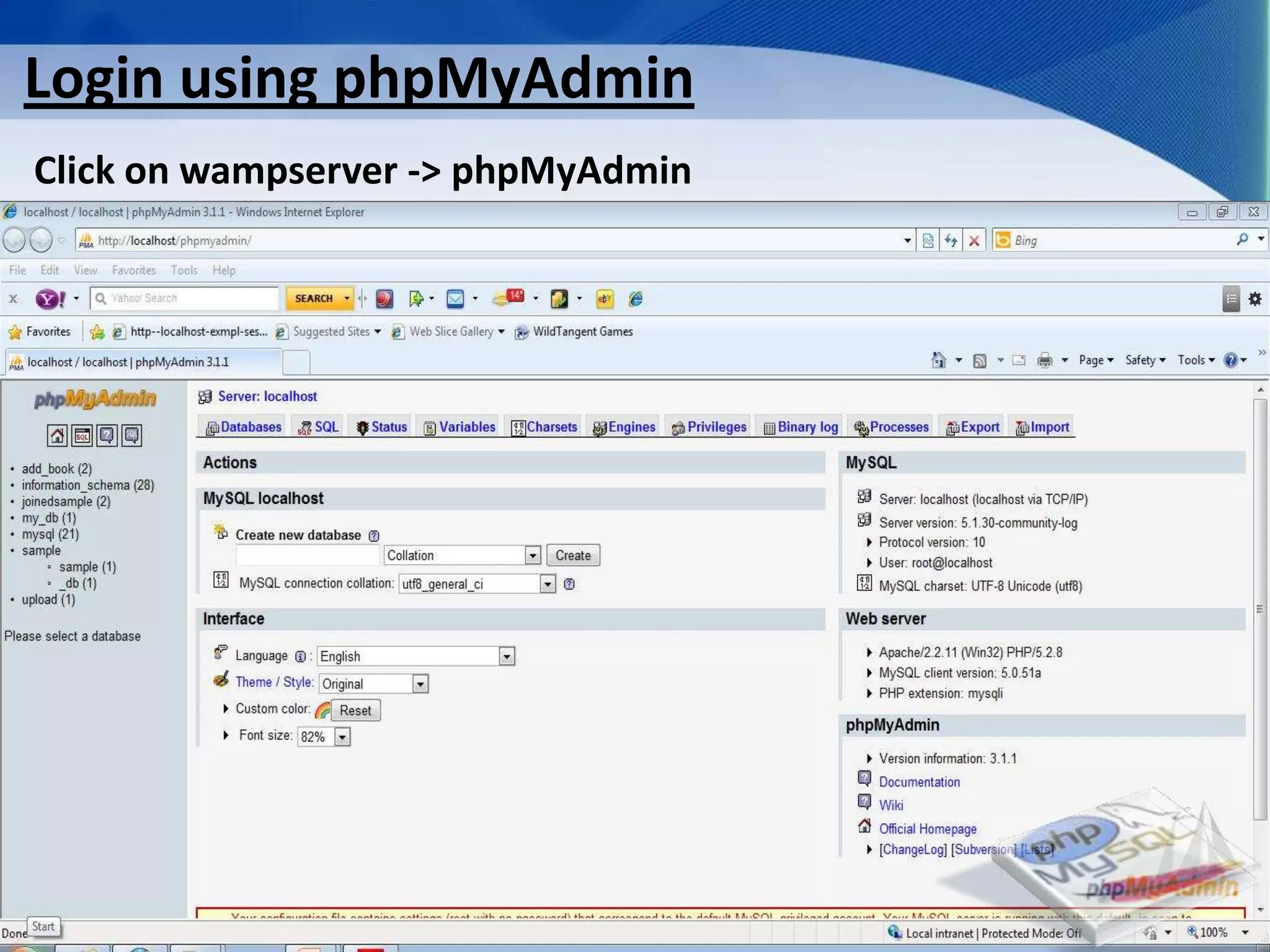1270x952 pixels.
Task: Click the IE stop icon
Action: [974, 240]
